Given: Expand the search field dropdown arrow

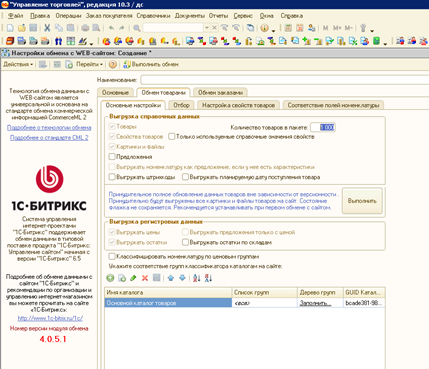Looking at the screenshot, I should click(x=207, y=28).
